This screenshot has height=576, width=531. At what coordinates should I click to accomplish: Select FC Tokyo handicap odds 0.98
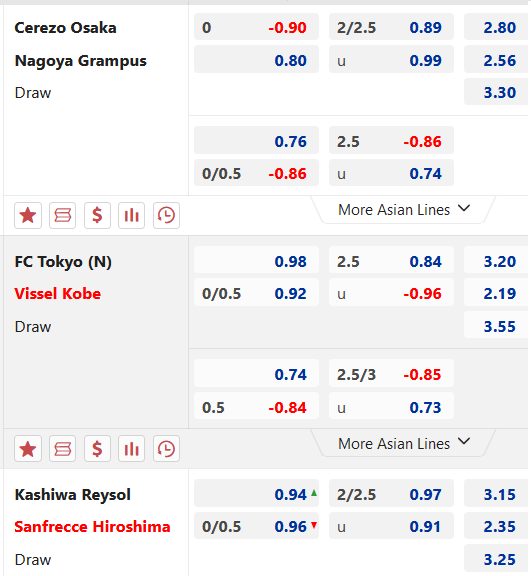tap(256, 260)
